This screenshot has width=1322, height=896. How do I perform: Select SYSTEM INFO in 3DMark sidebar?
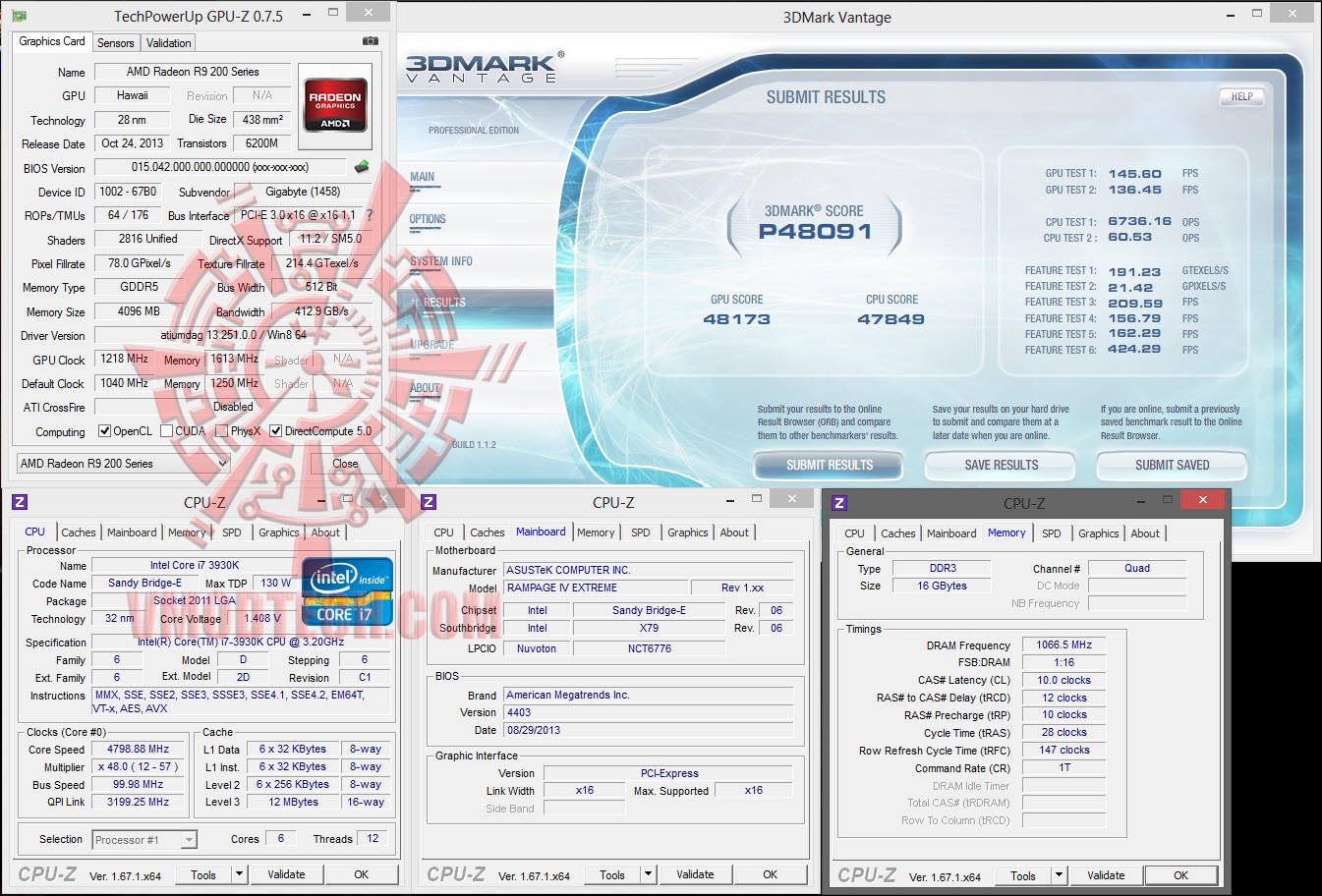pyautogui.click(x=441, y=261)
